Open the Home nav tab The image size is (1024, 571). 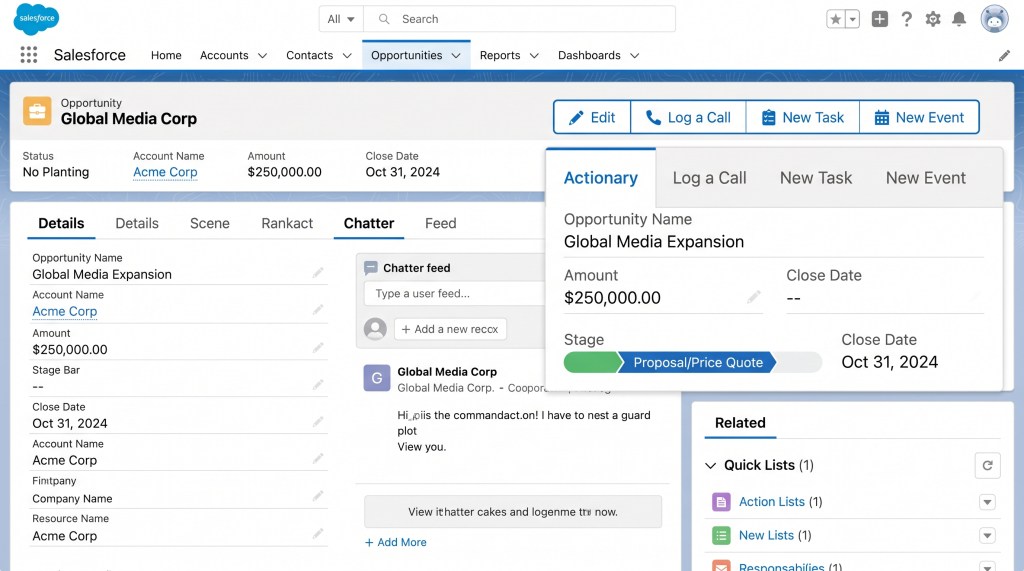point(166,56)
